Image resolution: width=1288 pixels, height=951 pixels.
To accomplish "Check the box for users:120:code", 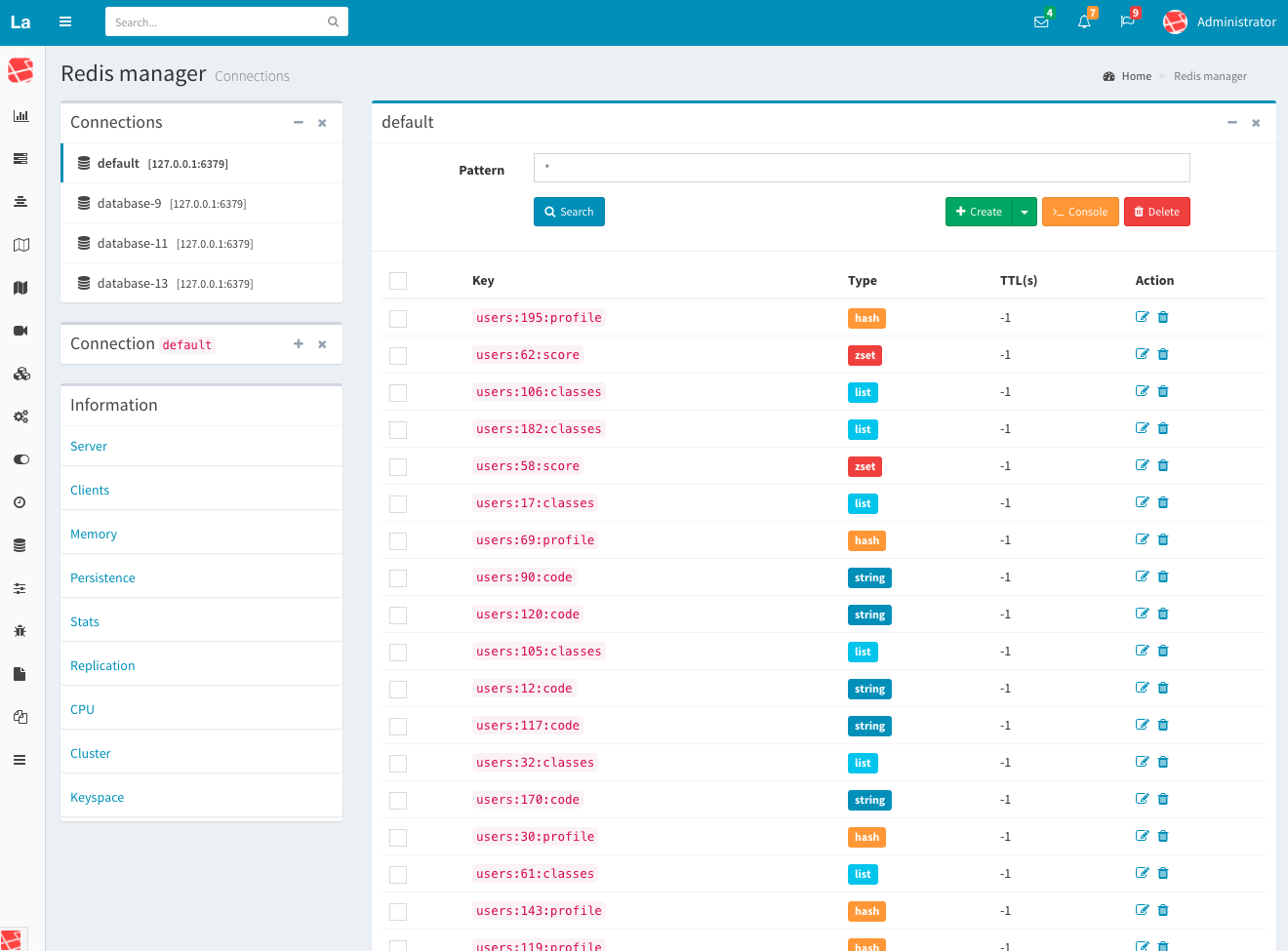I will tap(398, 615).
